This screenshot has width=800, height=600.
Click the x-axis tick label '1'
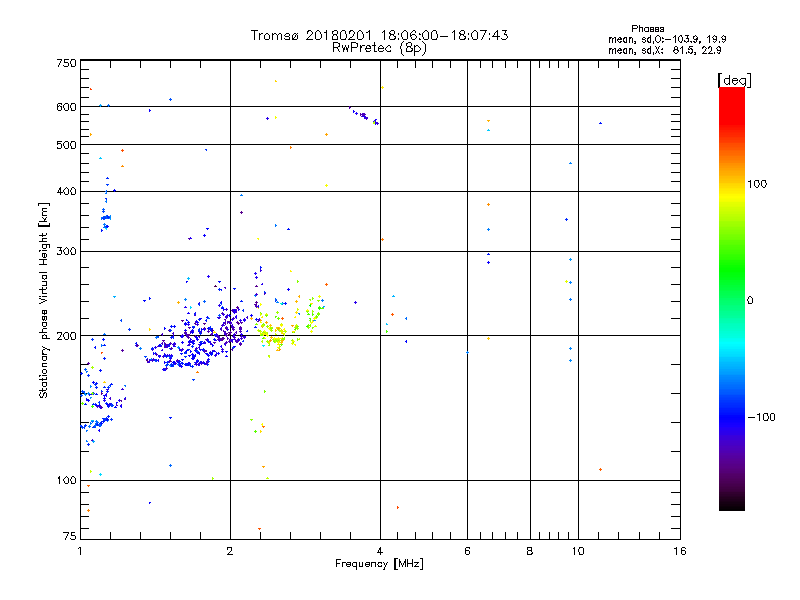pyautogui.click(x=80, y=551)
